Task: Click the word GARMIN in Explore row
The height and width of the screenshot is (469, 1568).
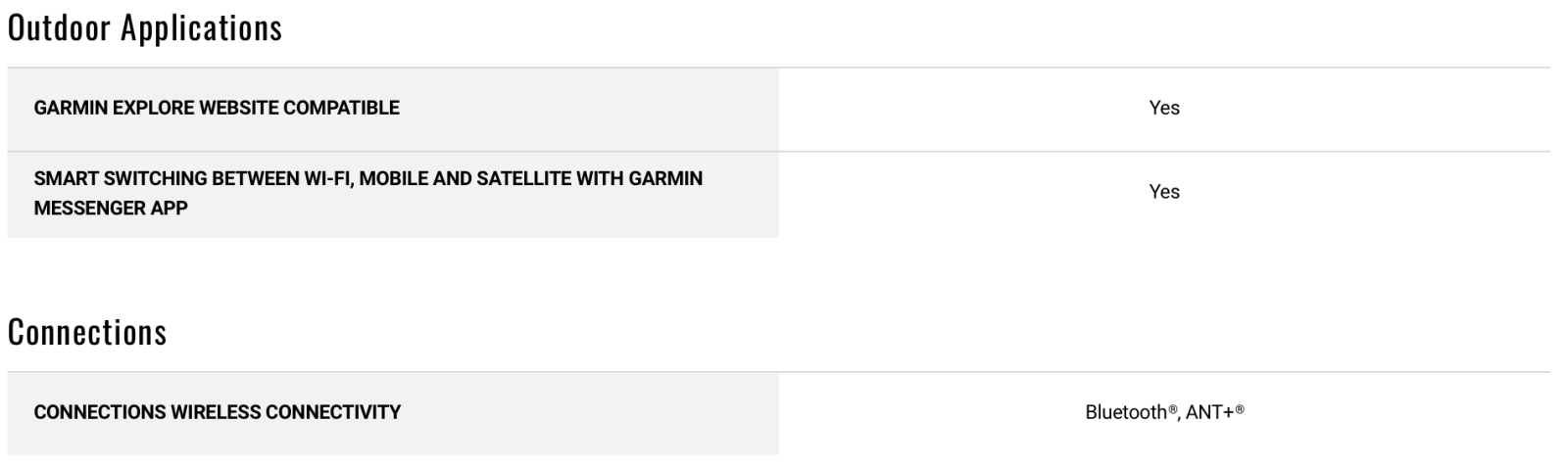Action: (72, 108)
